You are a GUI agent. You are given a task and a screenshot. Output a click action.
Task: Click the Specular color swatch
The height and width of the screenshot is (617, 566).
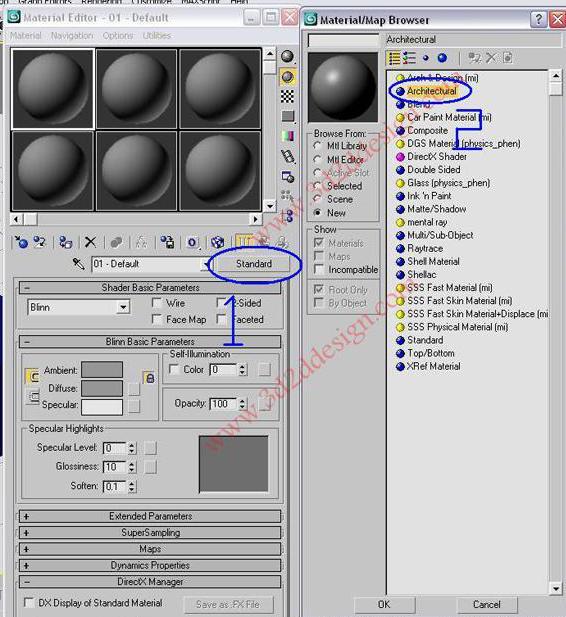[102, 407]
